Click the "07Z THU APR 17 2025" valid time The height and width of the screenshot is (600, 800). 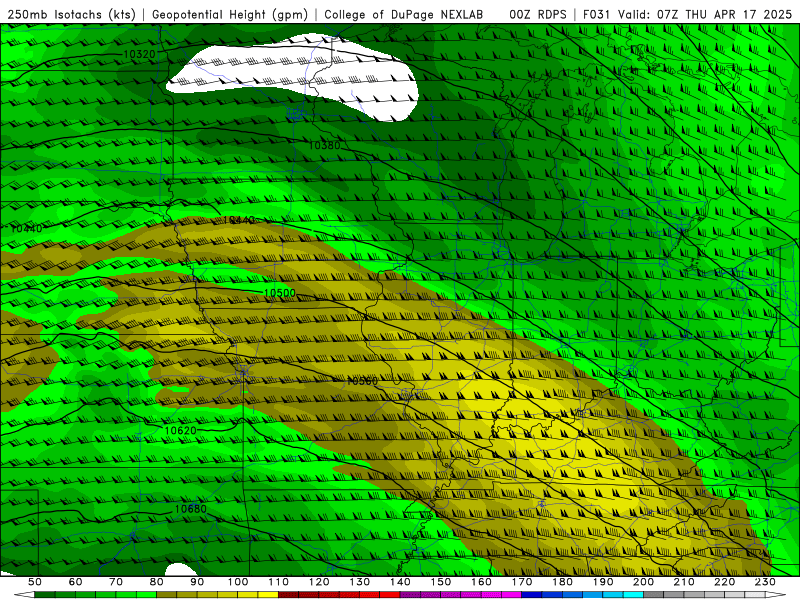pyautogui.click(x=724, y=15)
